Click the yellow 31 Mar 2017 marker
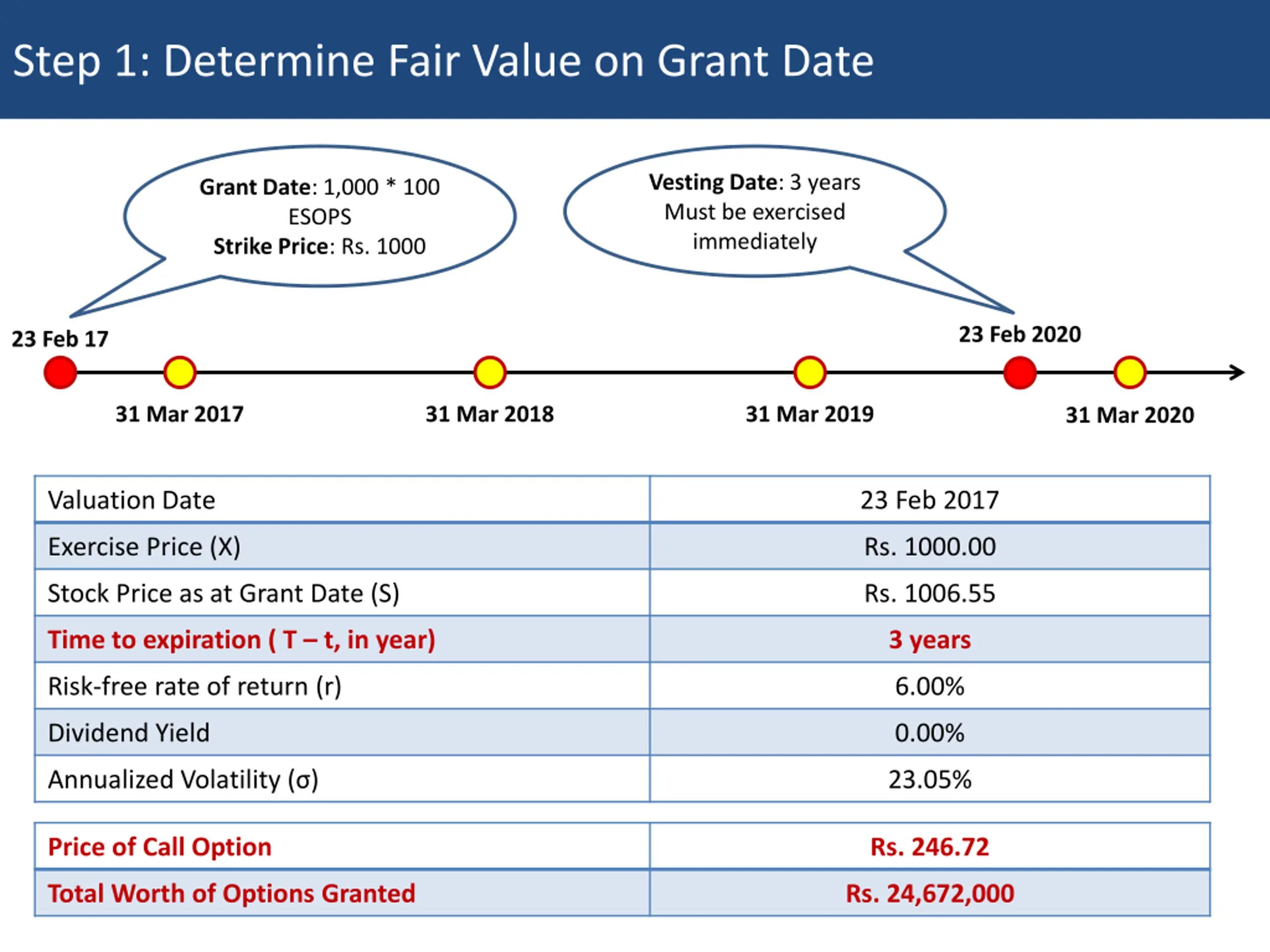The width and height of the screenshot is (1270, 952). point(180,372)
